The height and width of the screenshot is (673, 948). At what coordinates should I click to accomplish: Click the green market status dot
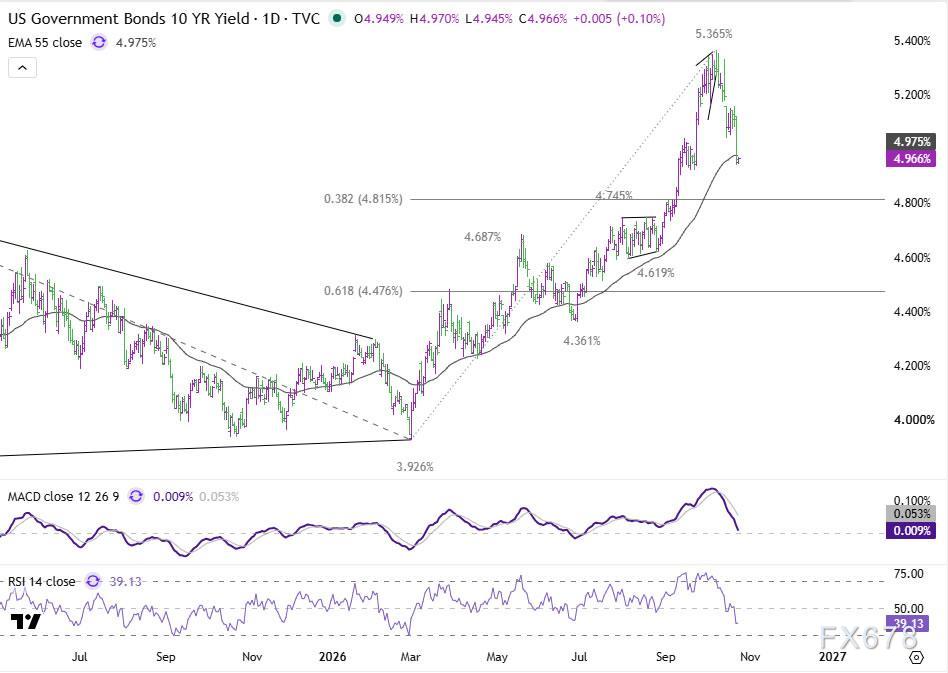point(337,19)
